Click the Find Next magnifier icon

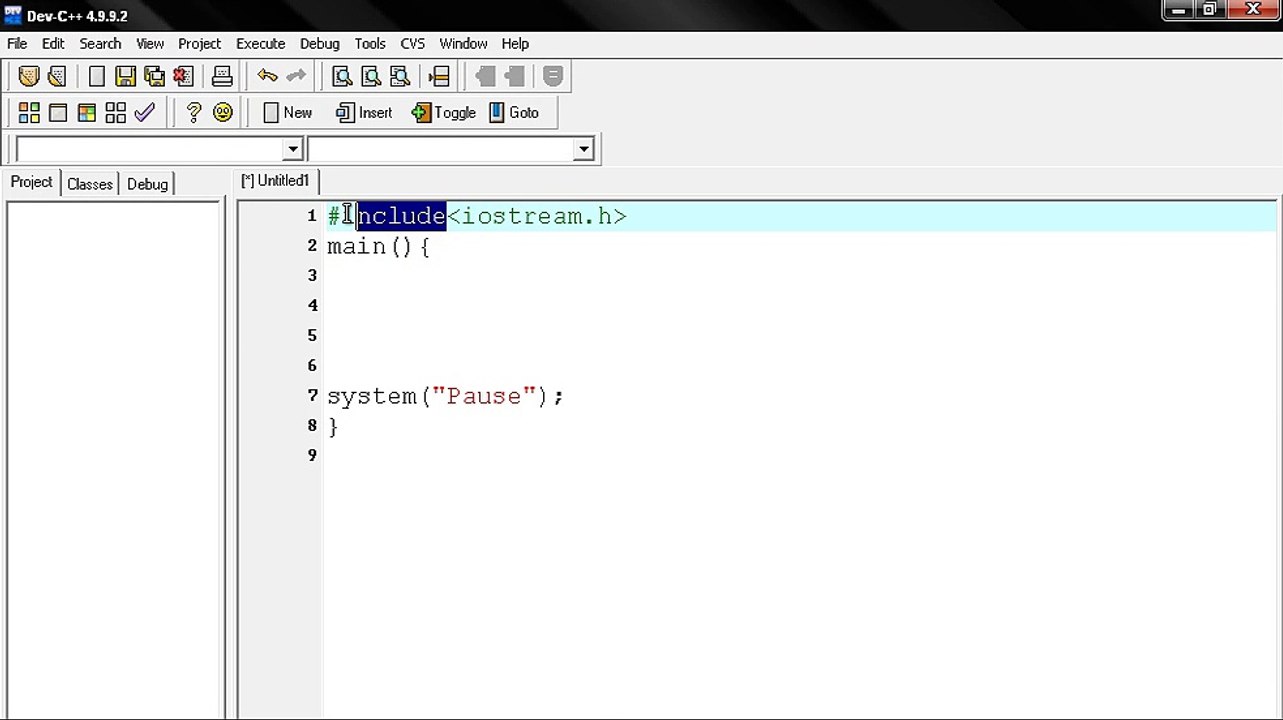point(400,76)
